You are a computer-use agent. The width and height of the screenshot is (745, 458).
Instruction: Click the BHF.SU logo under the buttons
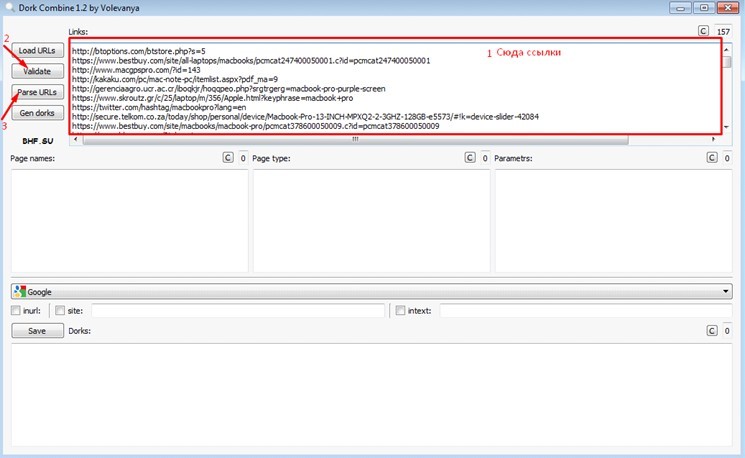pyautogui.click(x=37, y=141)
